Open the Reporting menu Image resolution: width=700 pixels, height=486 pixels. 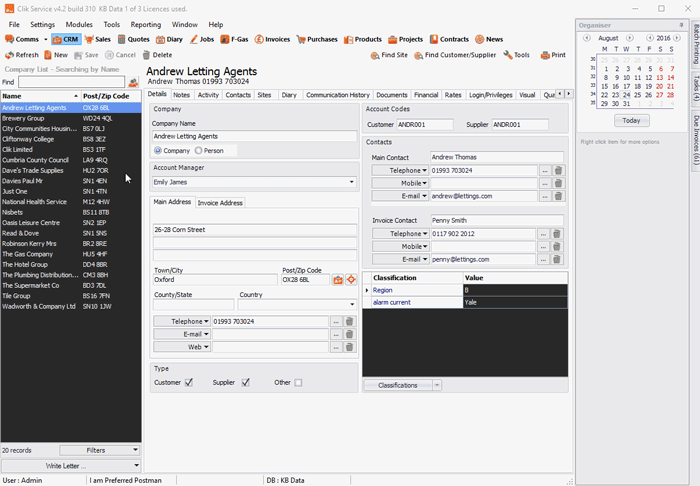(x=145, y=23)
